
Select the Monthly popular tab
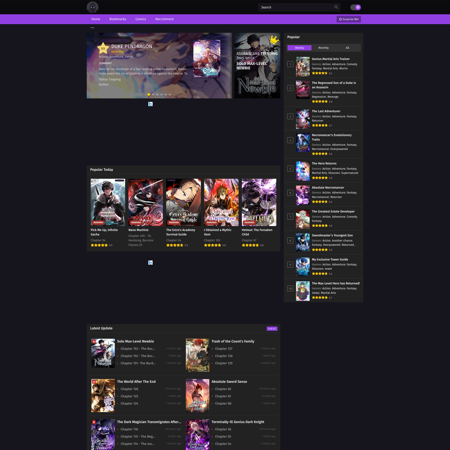coord(323,48)
